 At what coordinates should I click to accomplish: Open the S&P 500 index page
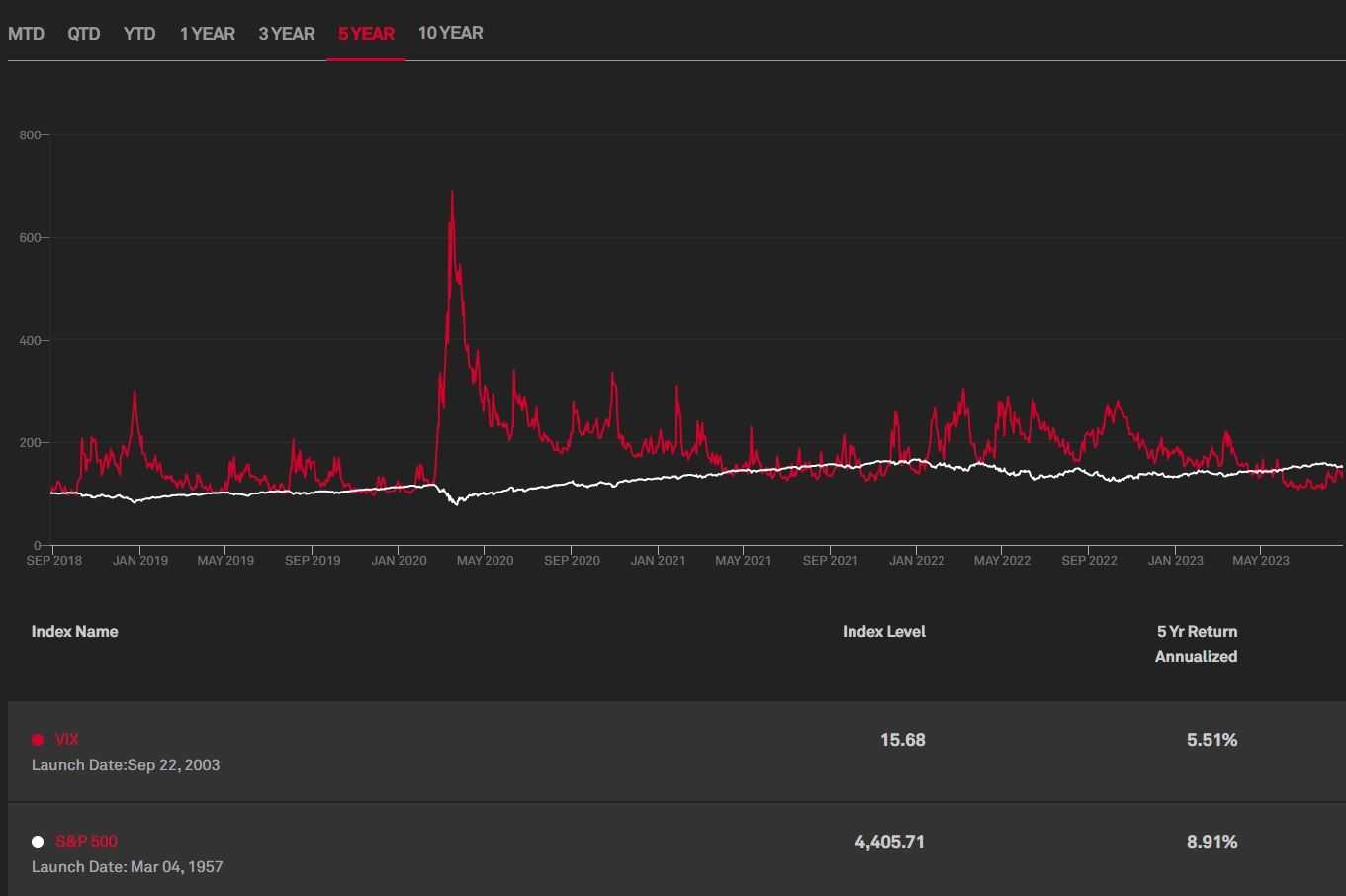[x=86, y=841]
